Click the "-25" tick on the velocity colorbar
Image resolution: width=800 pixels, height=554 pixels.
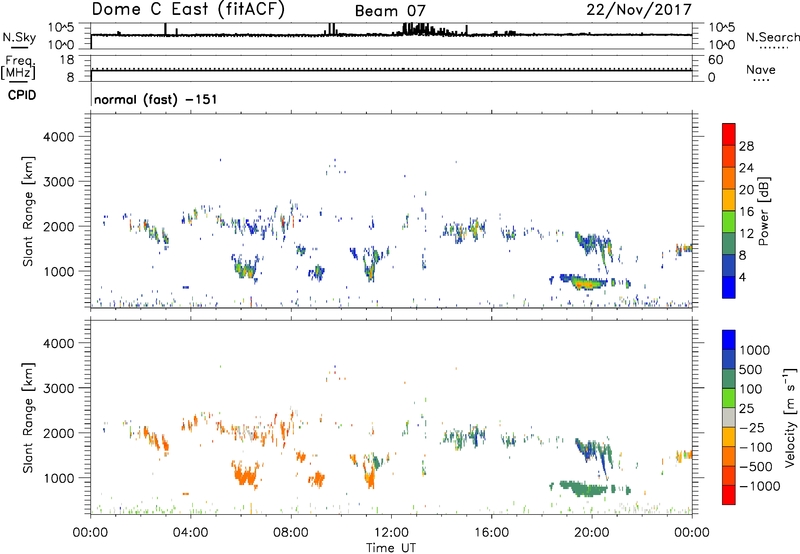click(752, 428)
